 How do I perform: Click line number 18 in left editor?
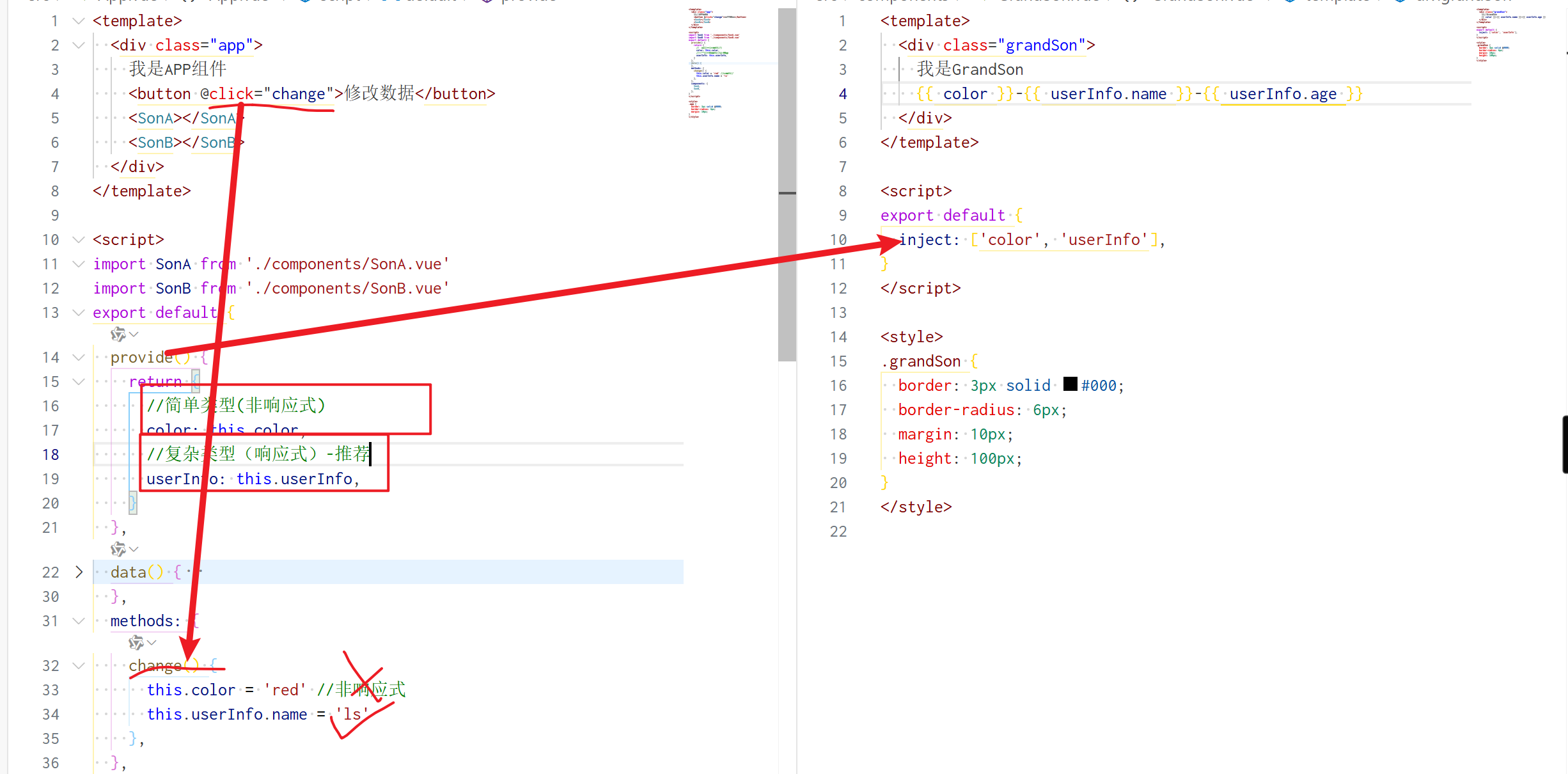point(51,455)
